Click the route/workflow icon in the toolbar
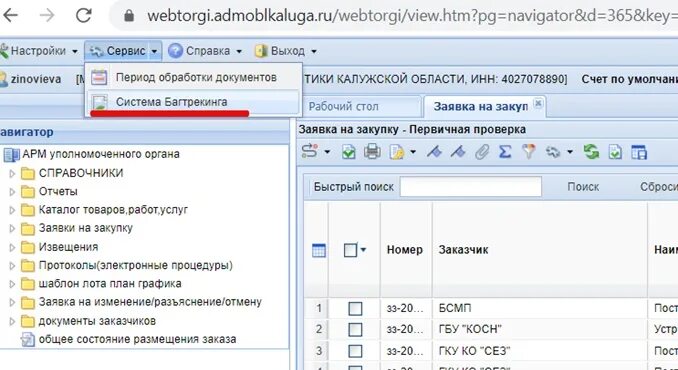This screenshot has width=678, height=370. pyautogui.click(x=310, y=152)
